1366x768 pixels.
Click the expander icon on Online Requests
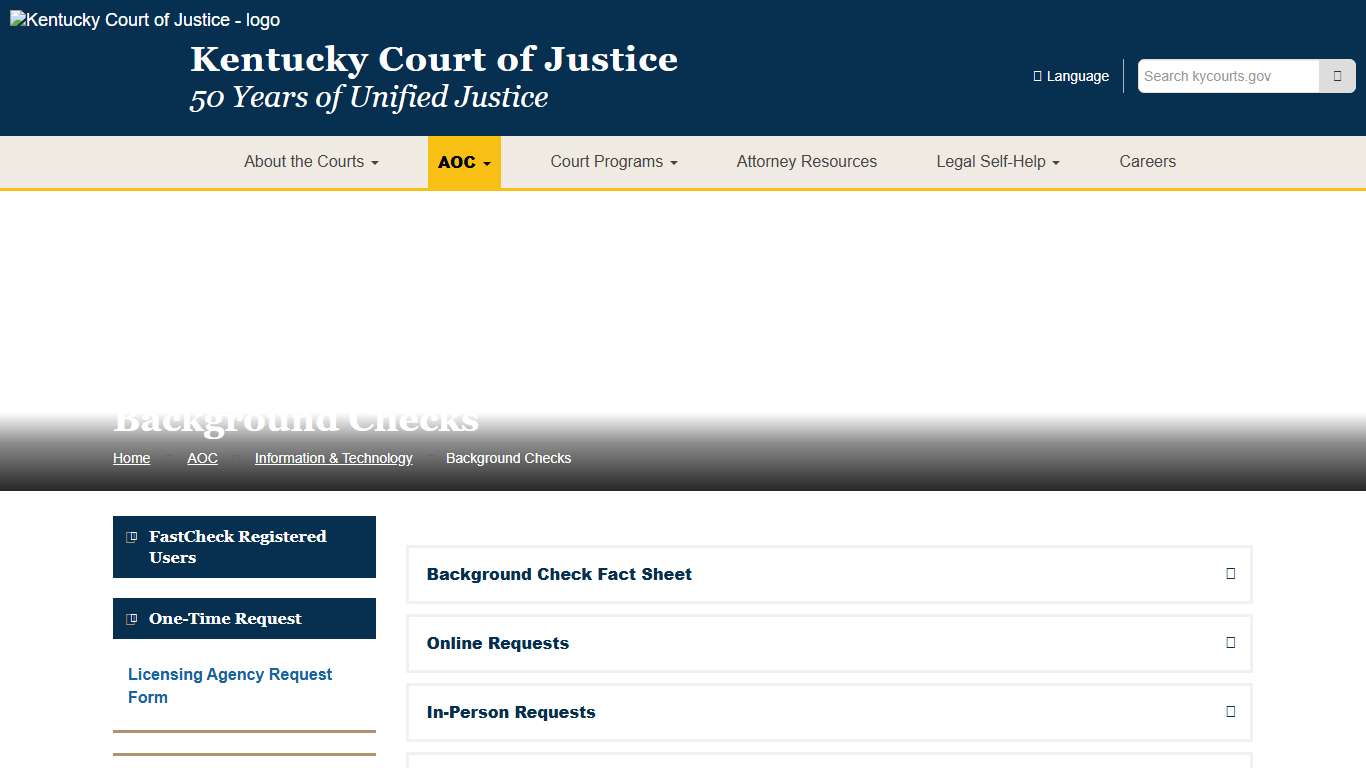click(1229, 643)
